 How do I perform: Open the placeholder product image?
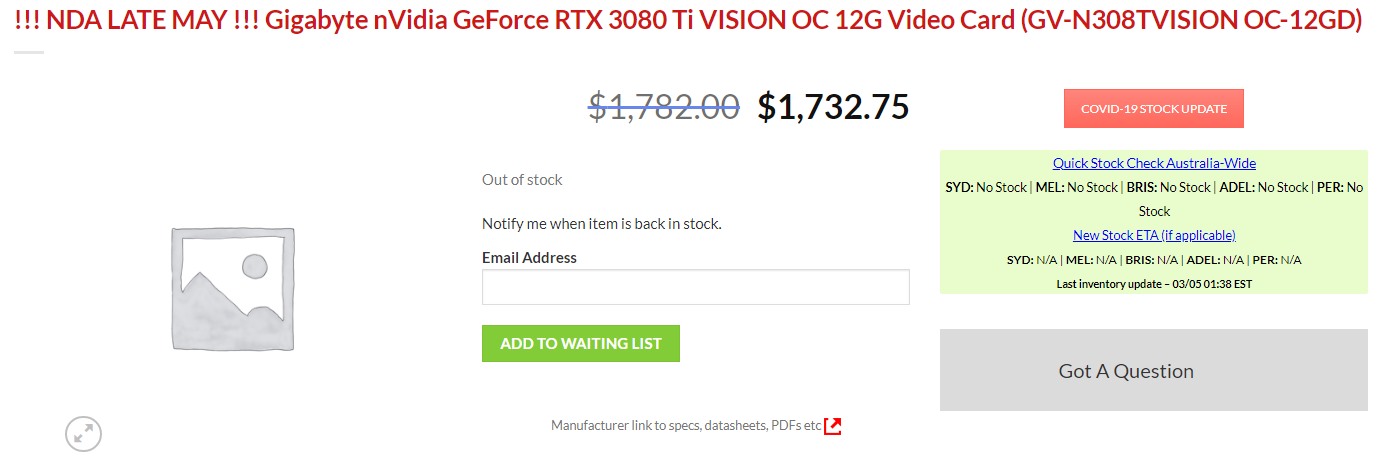tap(233, 289)
